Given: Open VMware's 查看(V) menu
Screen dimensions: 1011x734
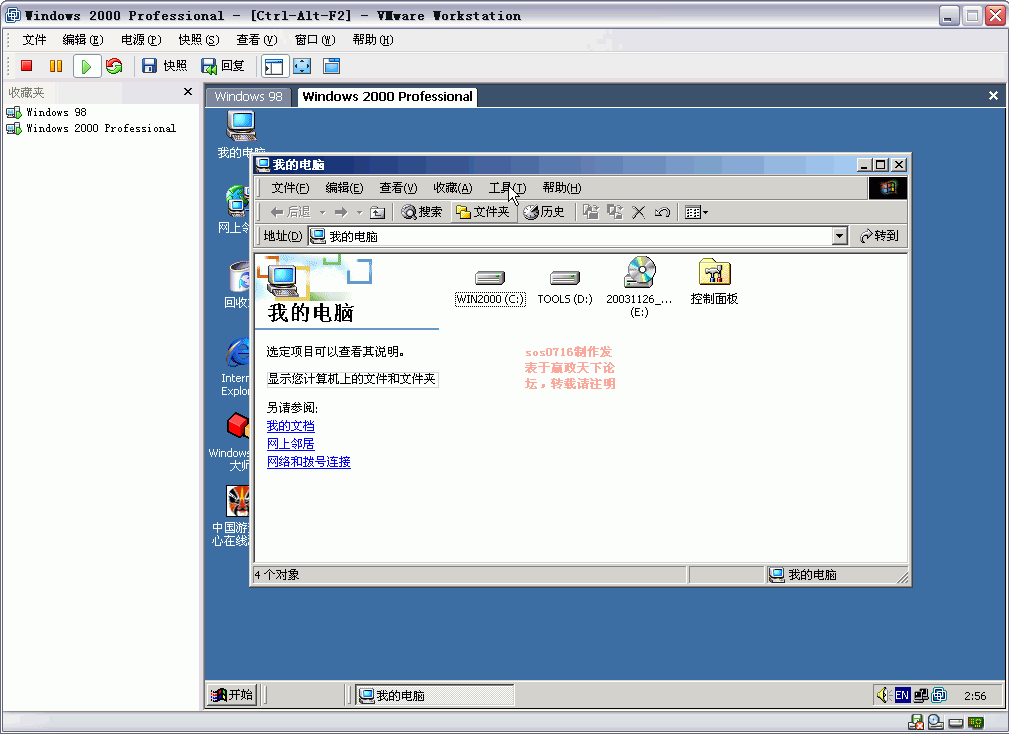Looking at the screenshot, I should 257,40.
